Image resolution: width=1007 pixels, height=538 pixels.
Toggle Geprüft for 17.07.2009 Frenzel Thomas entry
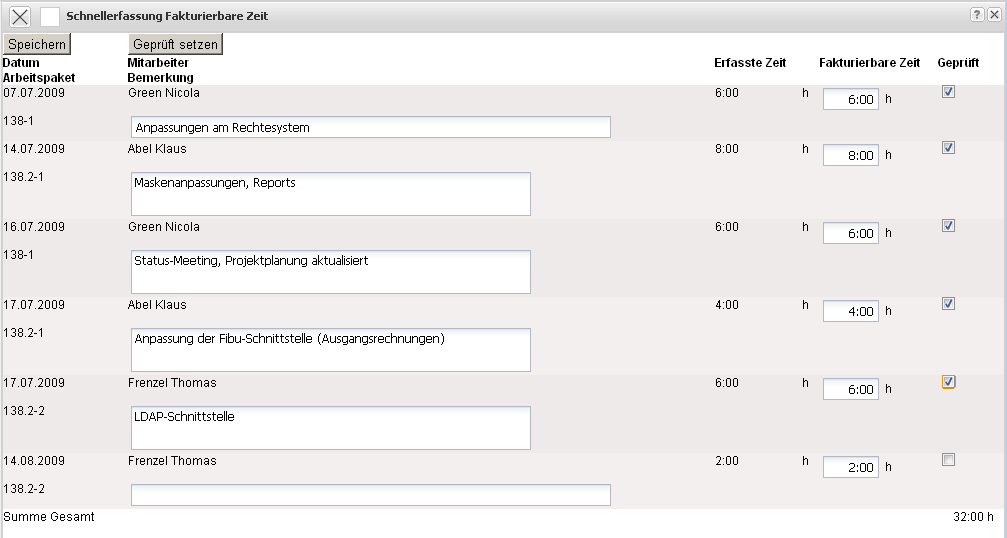click(x=948, y=382)
